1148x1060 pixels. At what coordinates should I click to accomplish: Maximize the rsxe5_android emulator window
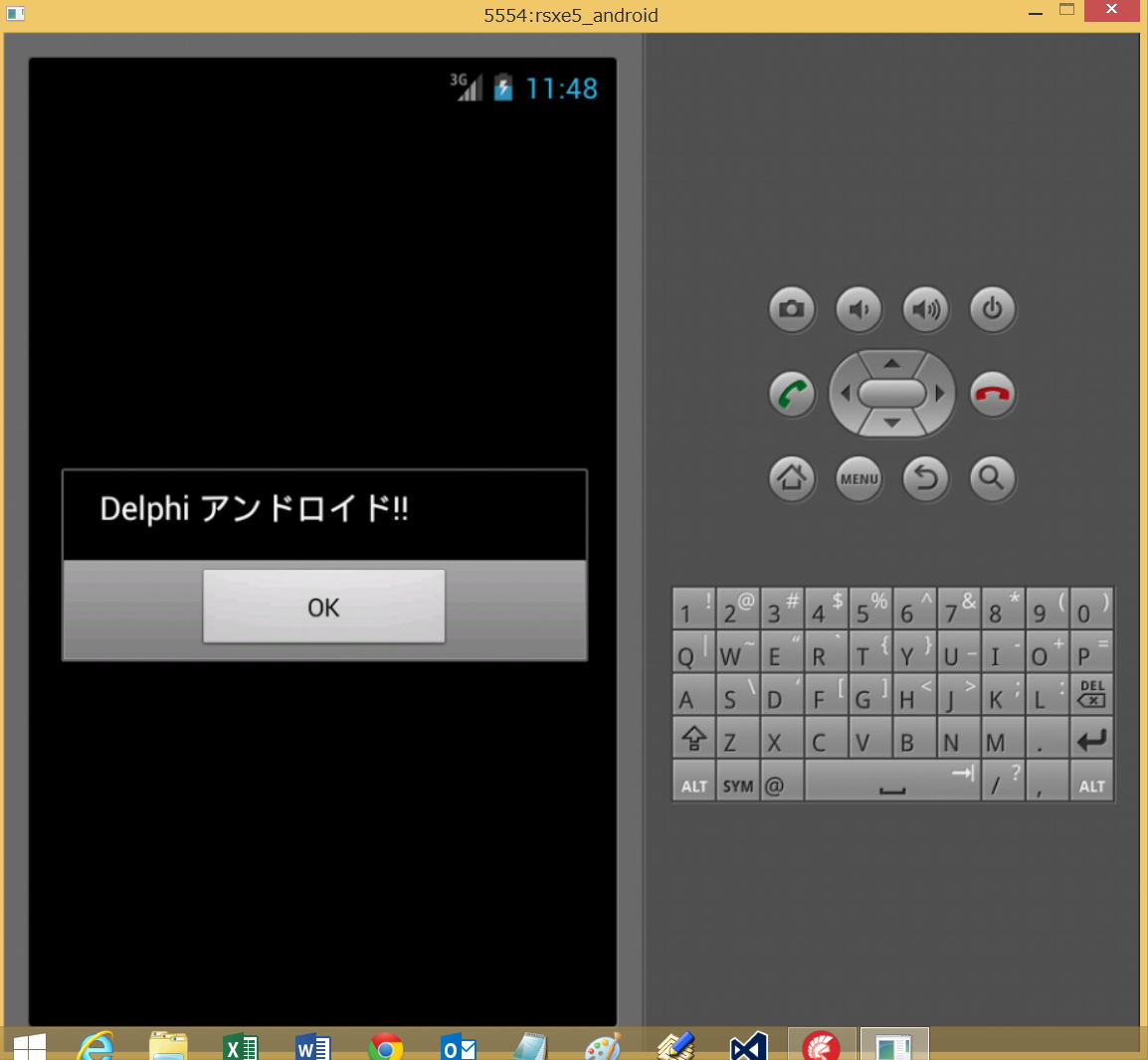pyautogui.click(x=1066, y=10)
